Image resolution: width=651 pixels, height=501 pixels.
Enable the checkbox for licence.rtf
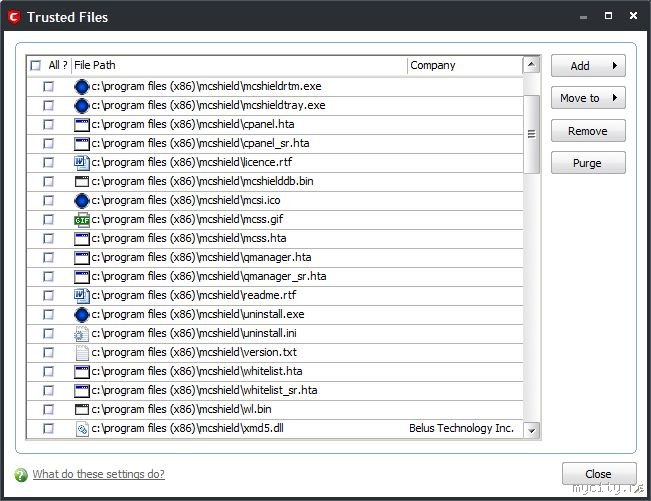[x=49, y=162]
